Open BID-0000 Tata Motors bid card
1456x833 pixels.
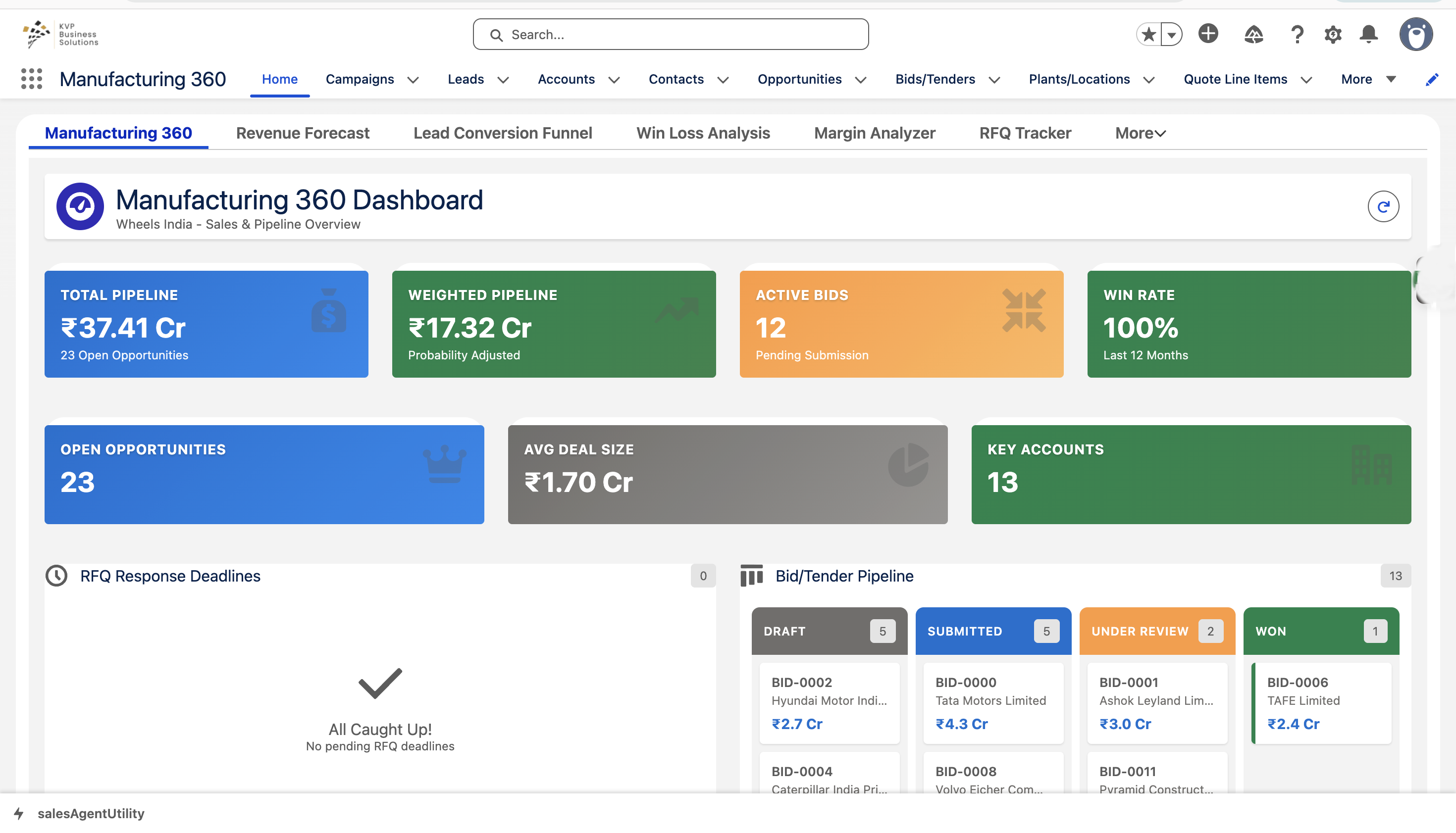(x=993, y=702)
